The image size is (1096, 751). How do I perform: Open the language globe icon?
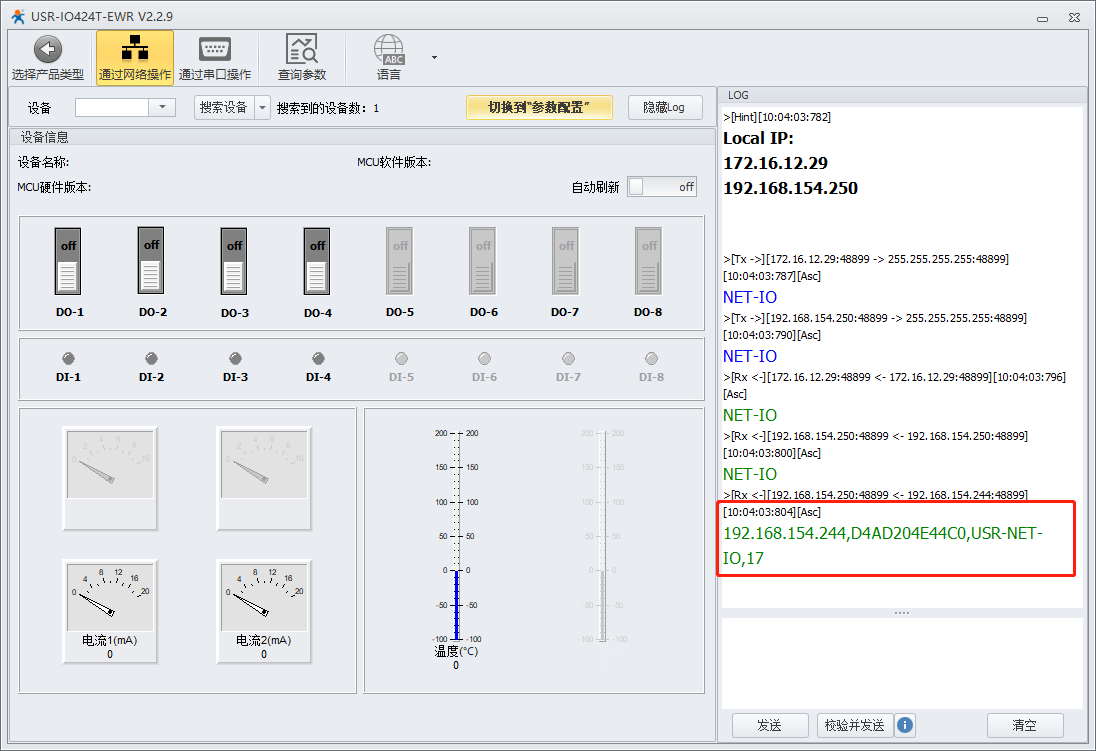coord(389,50)
